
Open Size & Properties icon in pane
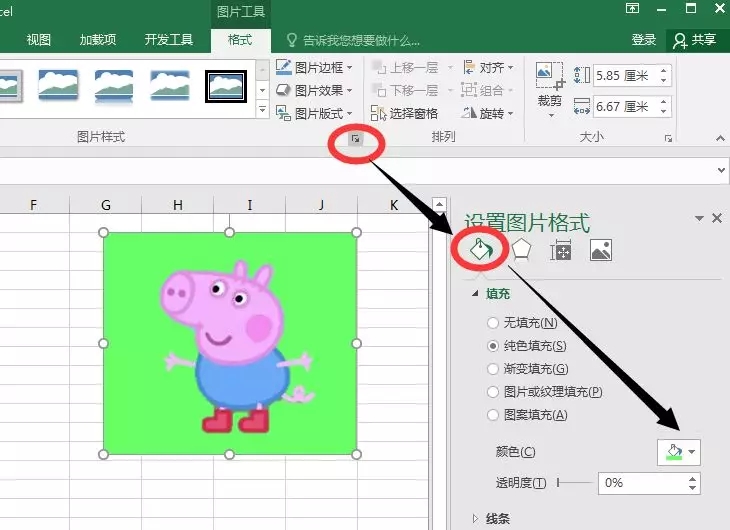coord(561,251)
